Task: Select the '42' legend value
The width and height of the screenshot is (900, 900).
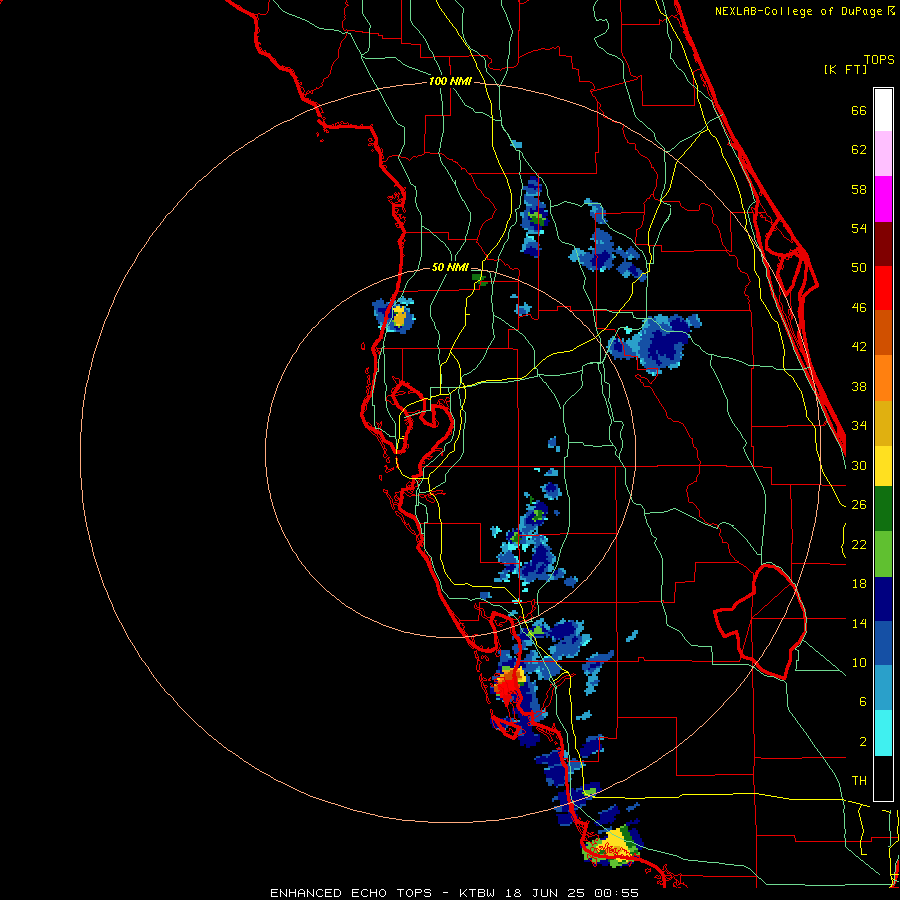Action: point(859,347)
